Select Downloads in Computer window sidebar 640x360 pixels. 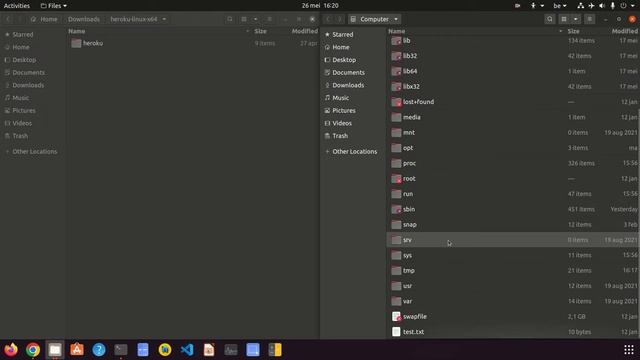[353, 85]
